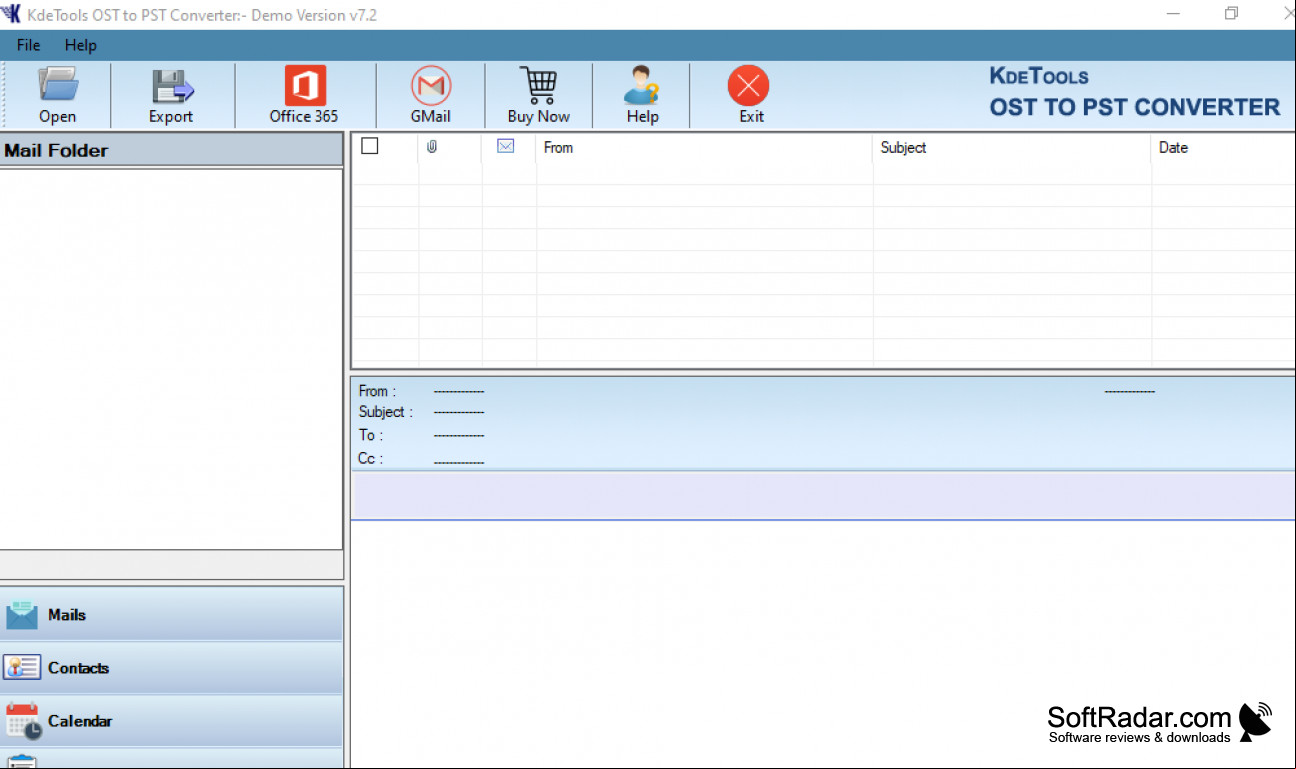1296x769 pixels.
Task: Open the File menu
Action: click(29, 45)
